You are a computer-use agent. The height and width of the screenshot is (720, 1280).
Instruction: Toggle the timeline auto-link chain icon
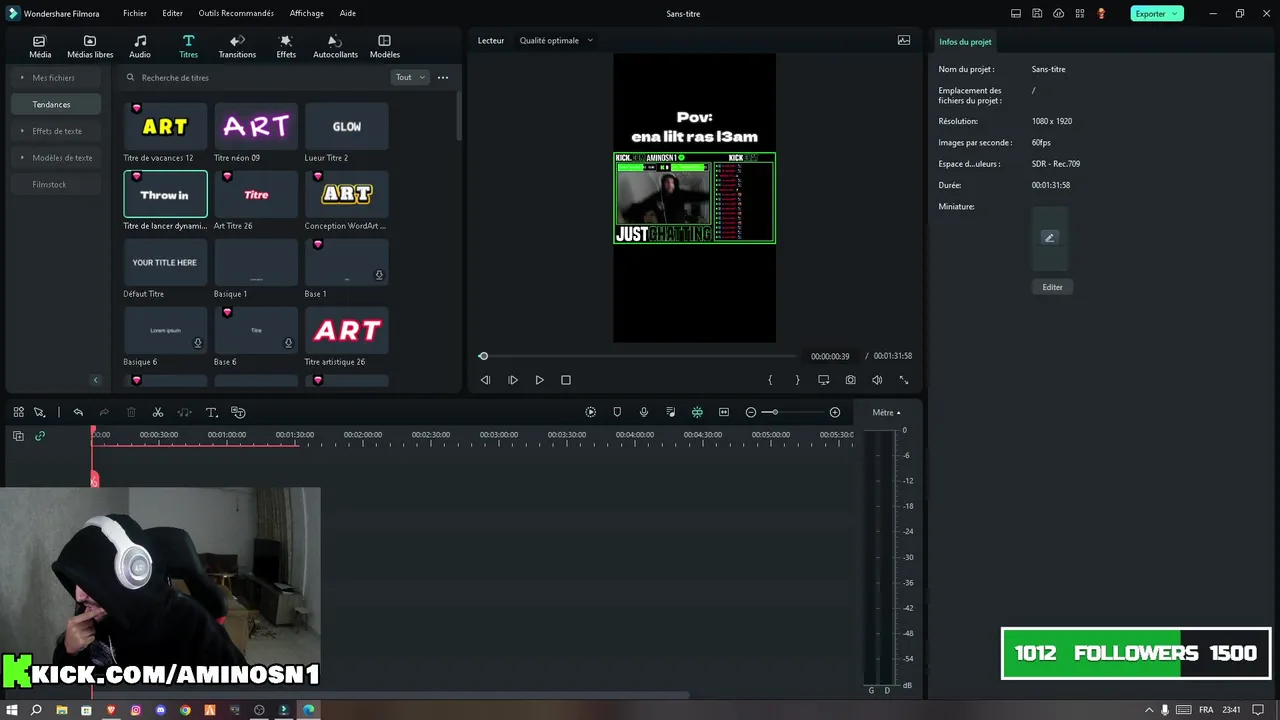coord(40,436)
